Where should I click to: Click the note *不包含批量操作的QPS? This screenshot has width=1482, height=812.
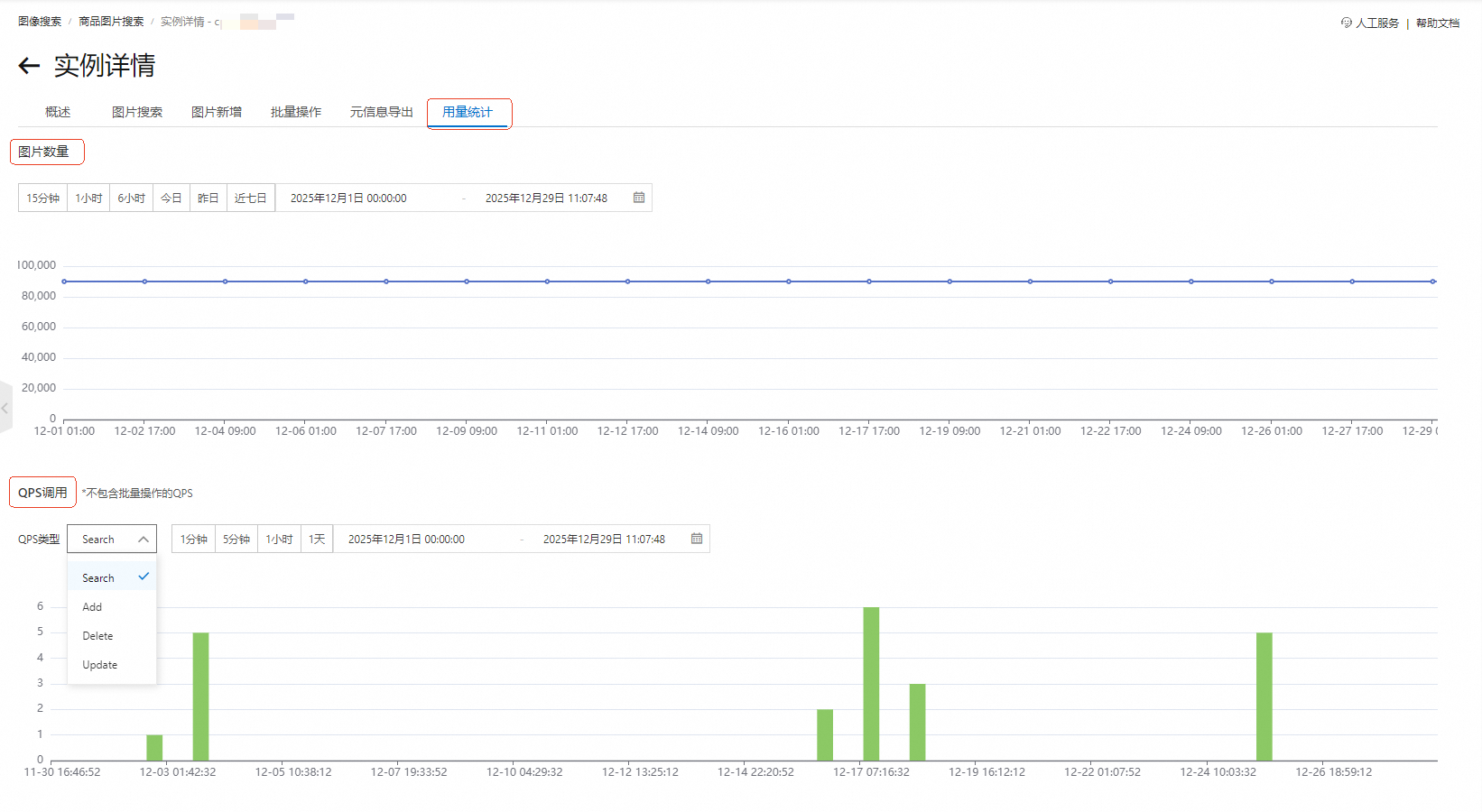tap(137, 493)
